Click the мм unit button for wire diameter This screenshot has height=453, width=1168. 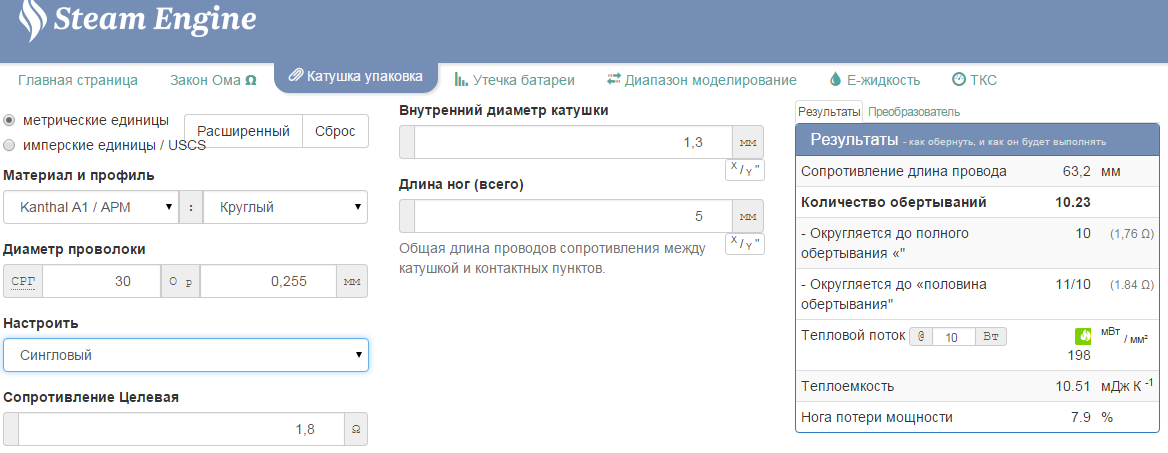point(352,281)
